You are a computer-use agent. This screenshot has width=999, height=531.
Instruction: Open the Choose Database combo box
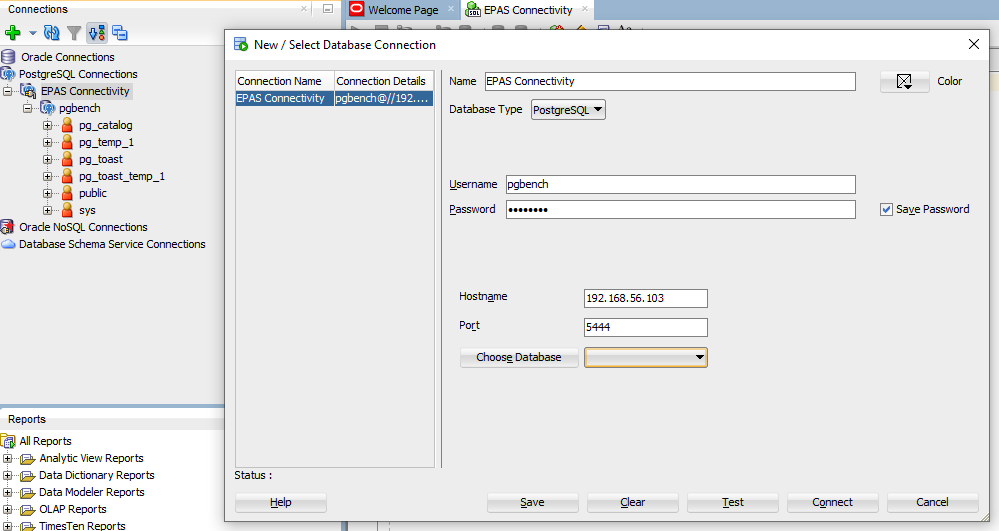[x=645, y=357]
